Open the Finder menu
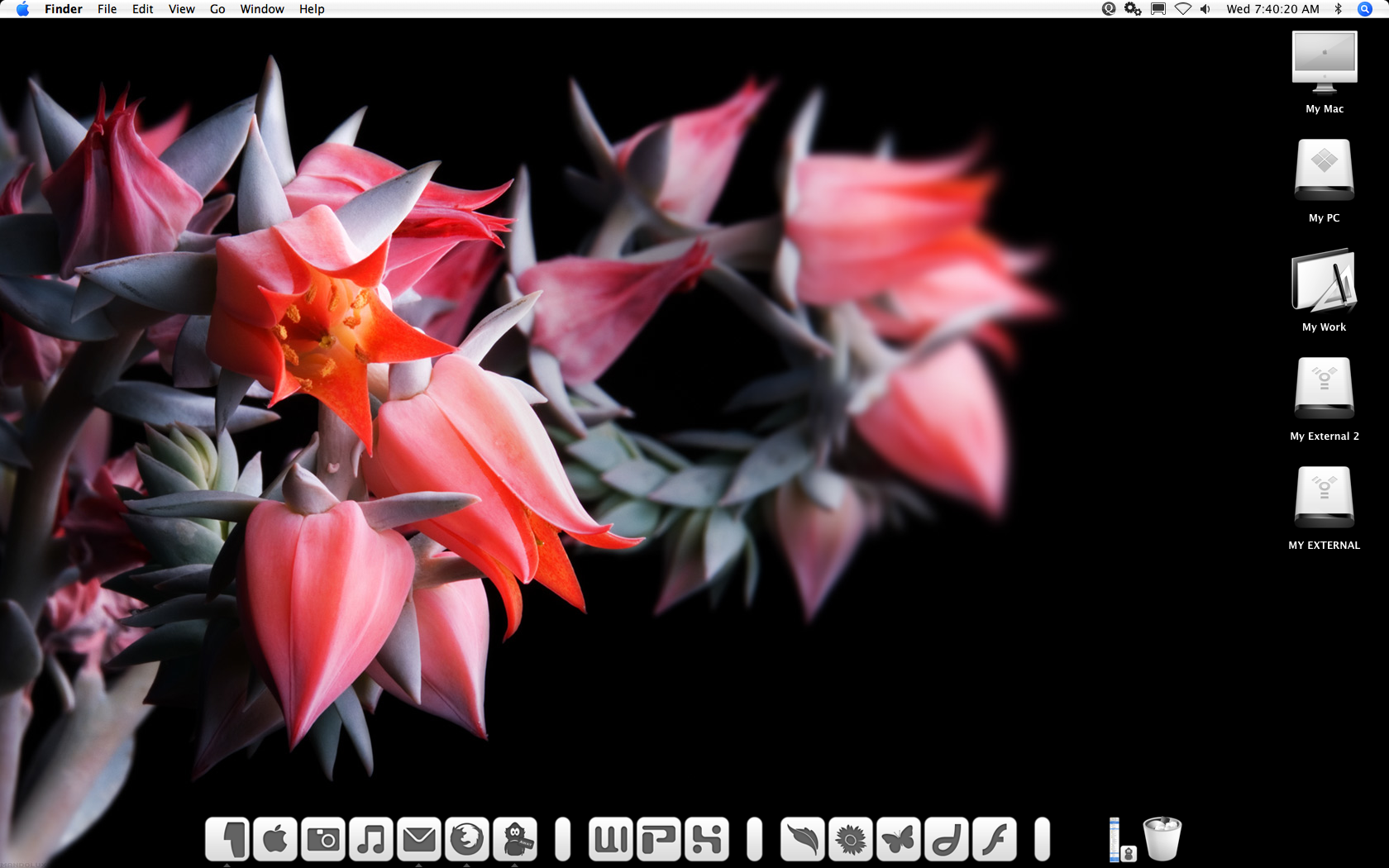The height and width of the screenshot is (868, 1389). pyautogui.click(x=64, y=9)
